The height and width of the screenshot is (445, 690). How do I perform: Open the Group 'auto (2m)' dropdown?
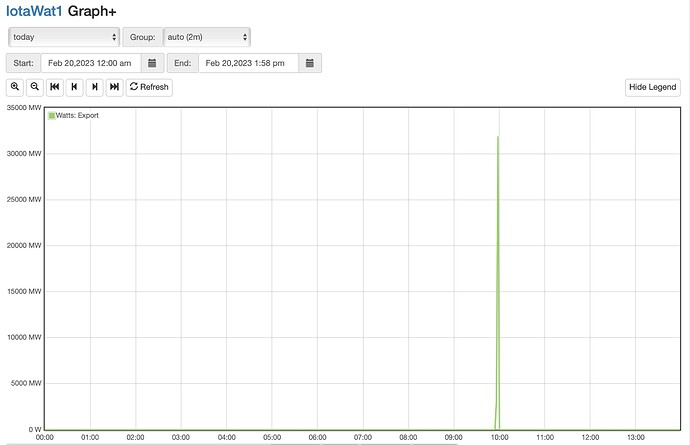click(207, 37)
